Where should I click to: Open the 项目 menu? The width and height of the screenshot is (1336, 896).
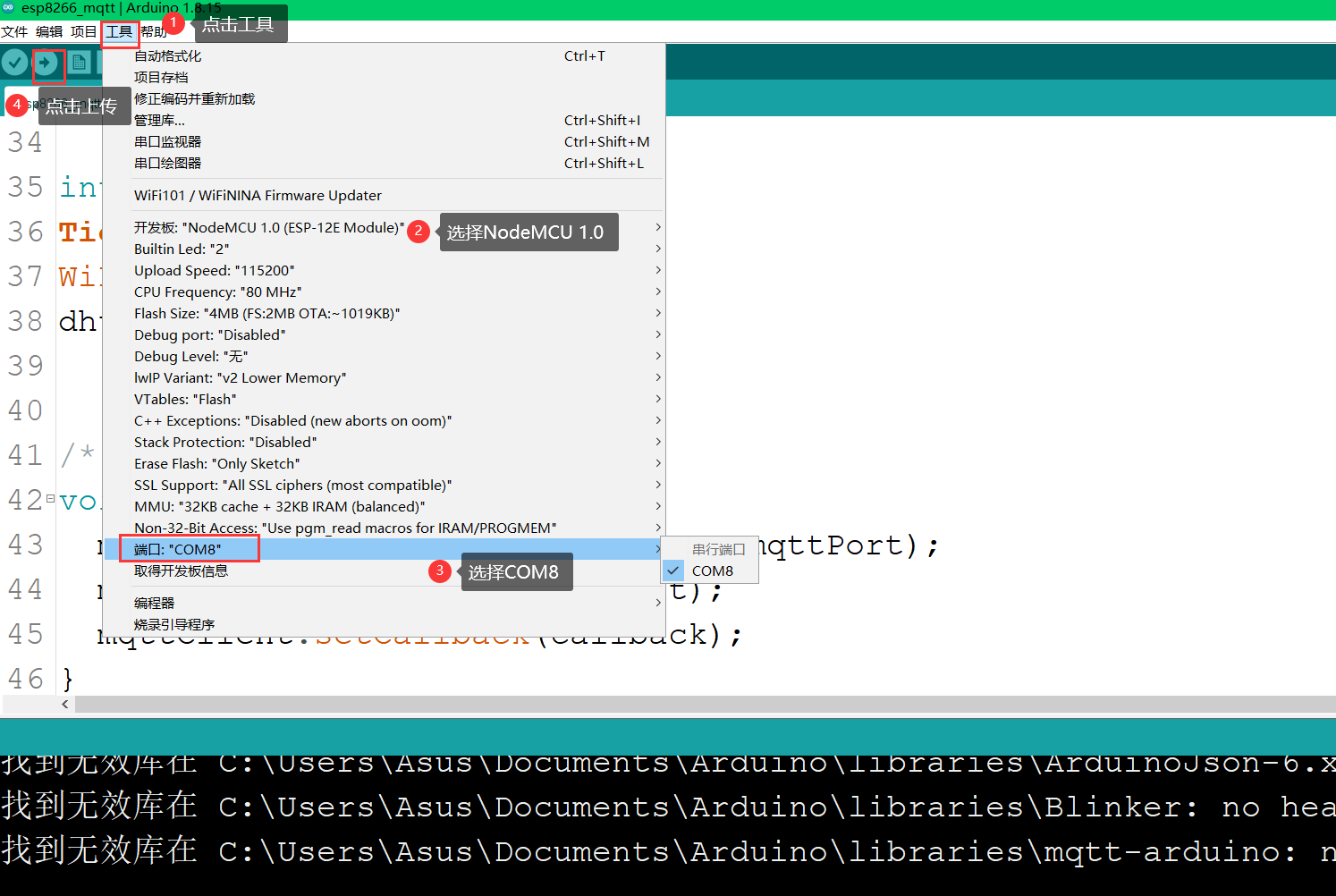coord(83,32)
